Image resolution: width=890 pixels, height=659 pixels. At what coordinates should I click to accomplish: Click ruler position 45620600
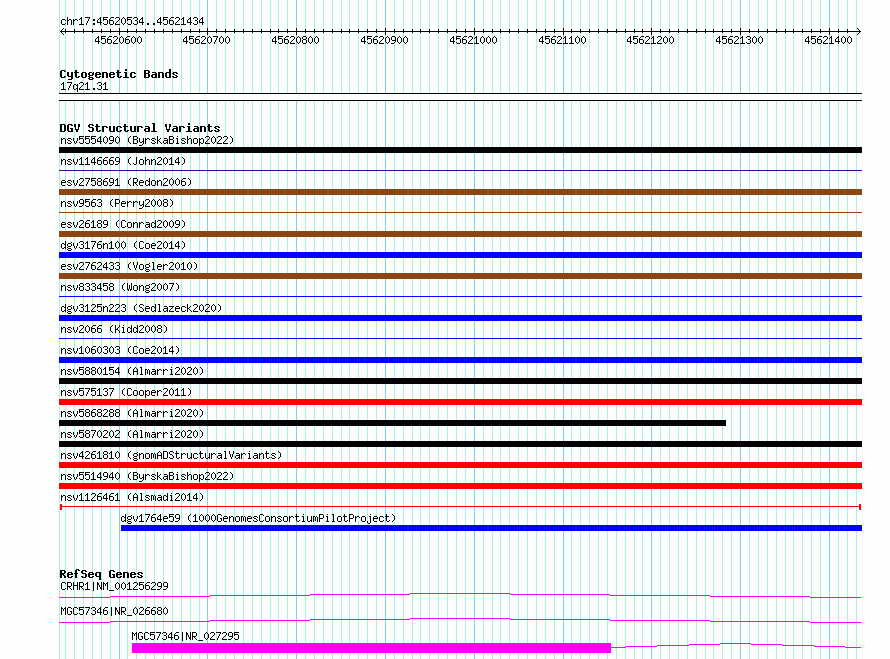tap(118, 40)
